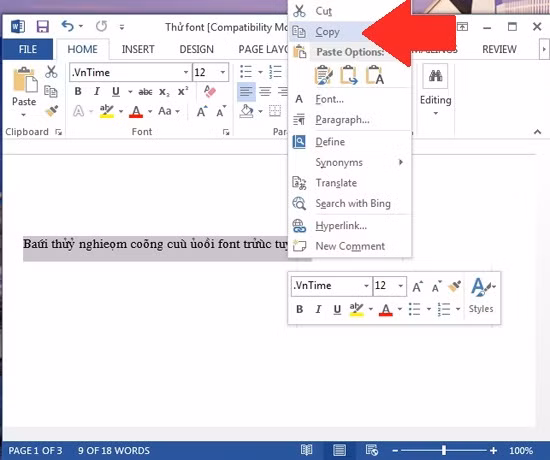This screenshot has width=550, height=460.
Task: Open the Clipboard pane launcher
Action: click(59, 132)
